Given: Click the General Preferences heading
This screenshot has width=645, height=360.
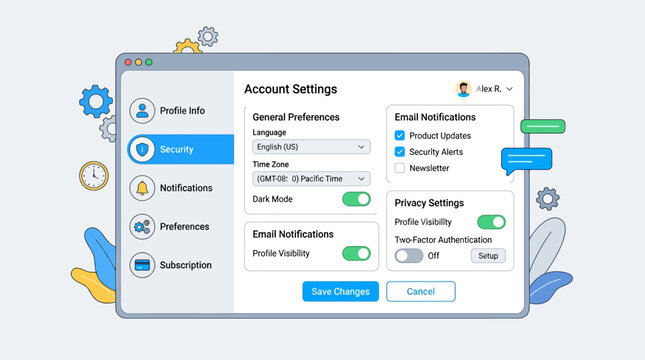Looking at the screenshot, I should click(x=296, y=117).
